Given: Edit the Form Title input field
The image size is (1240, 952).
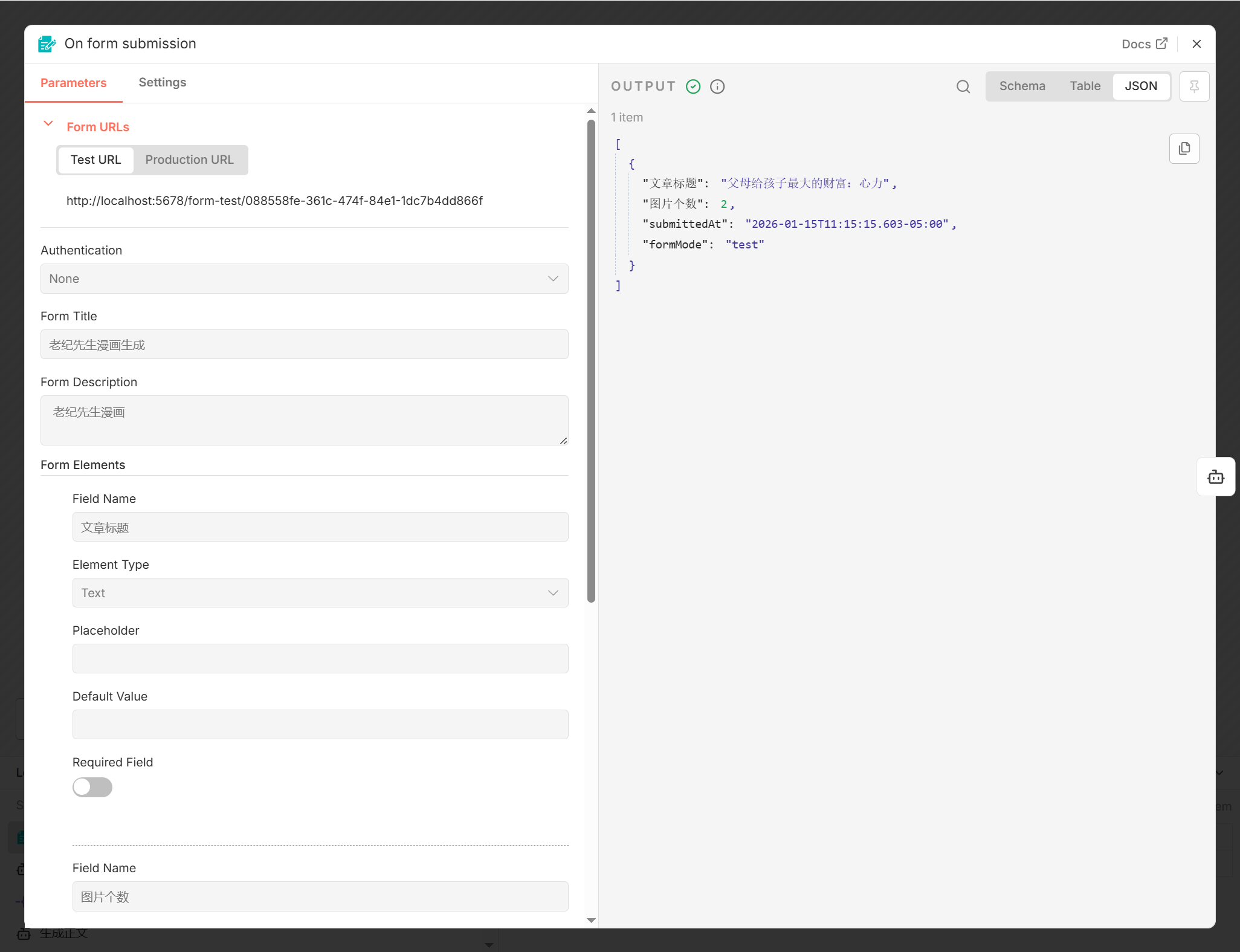Looking at the screenshot, I should pyautogui.click(x=304, y=345).
